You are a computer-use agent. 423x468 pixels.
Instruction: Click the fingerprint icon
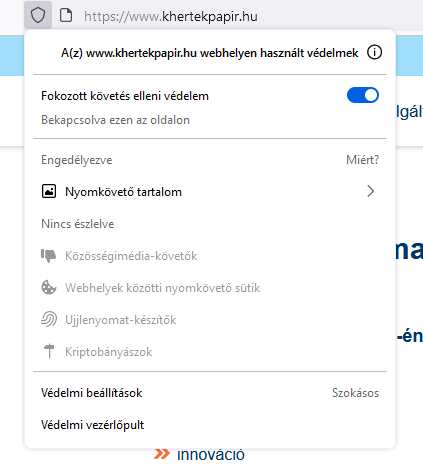49,319
